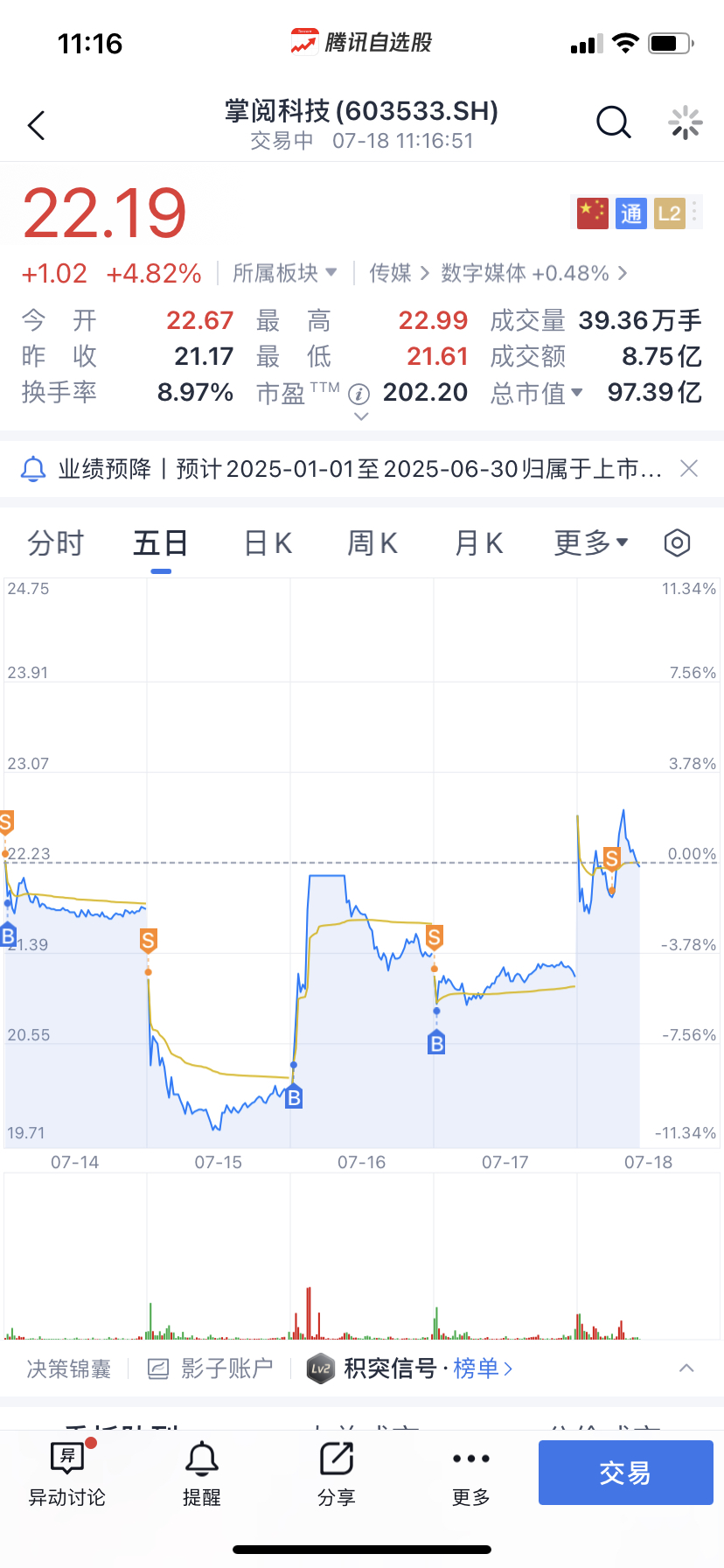Tap the alert bell announcement icon

pyautogui.click(x=33, y=469)
